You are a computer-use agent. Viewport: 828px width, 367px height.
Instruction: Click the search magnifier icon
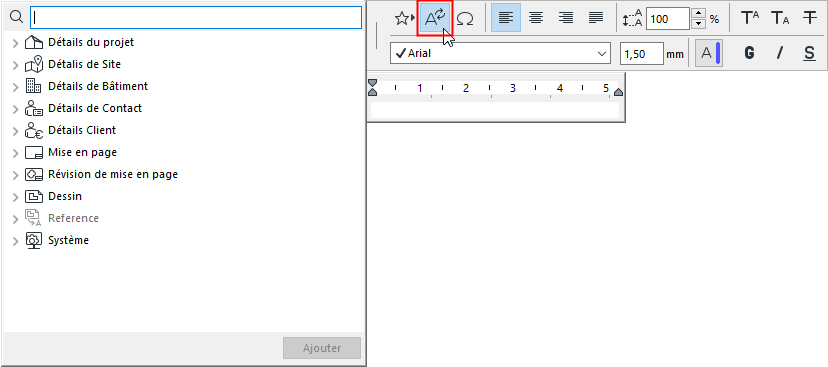(17, 17)
